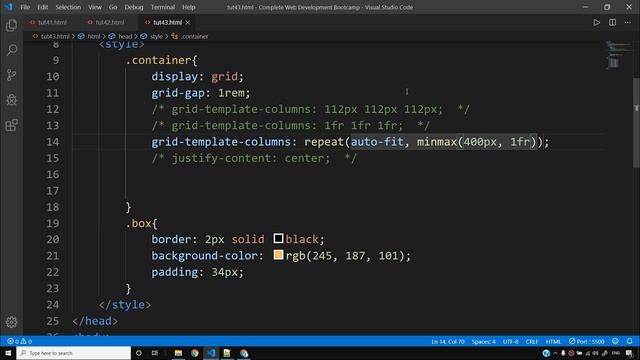Click Spaces: 4 indentation setting

pos(483,341)
